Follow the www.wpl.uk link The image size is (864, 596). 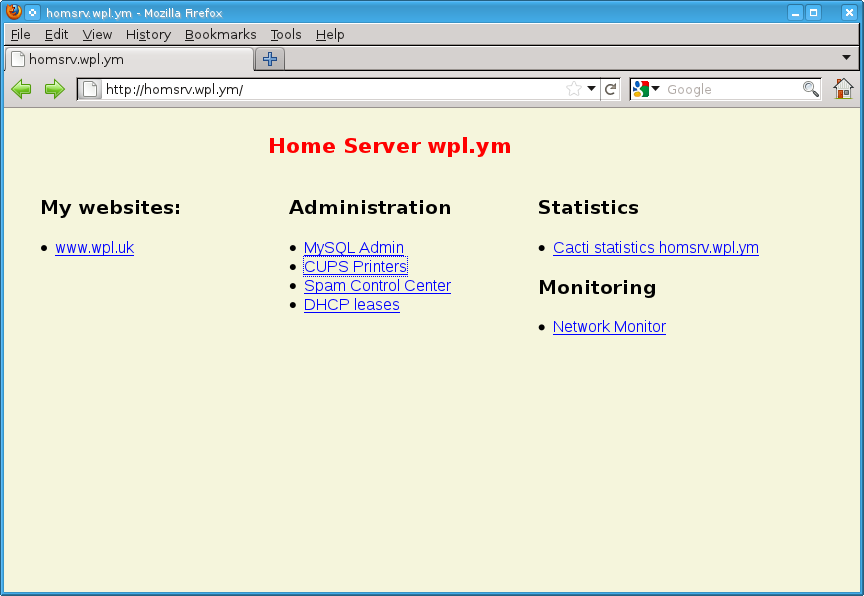94,248
